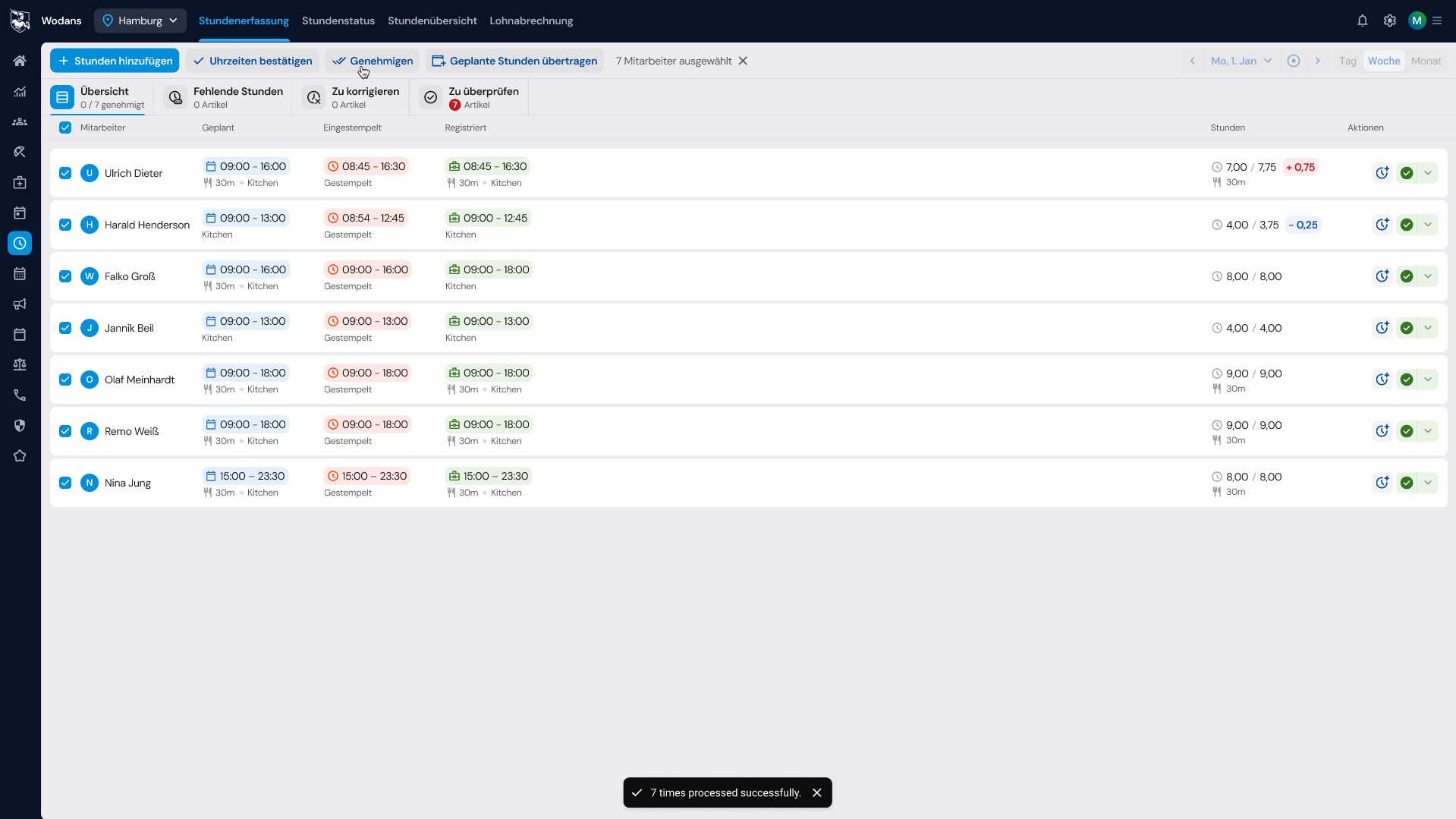The height and width of the screenshot is (819, 1456).
Task: Select the Zu überprüfen filter tab
Action: 470,97
